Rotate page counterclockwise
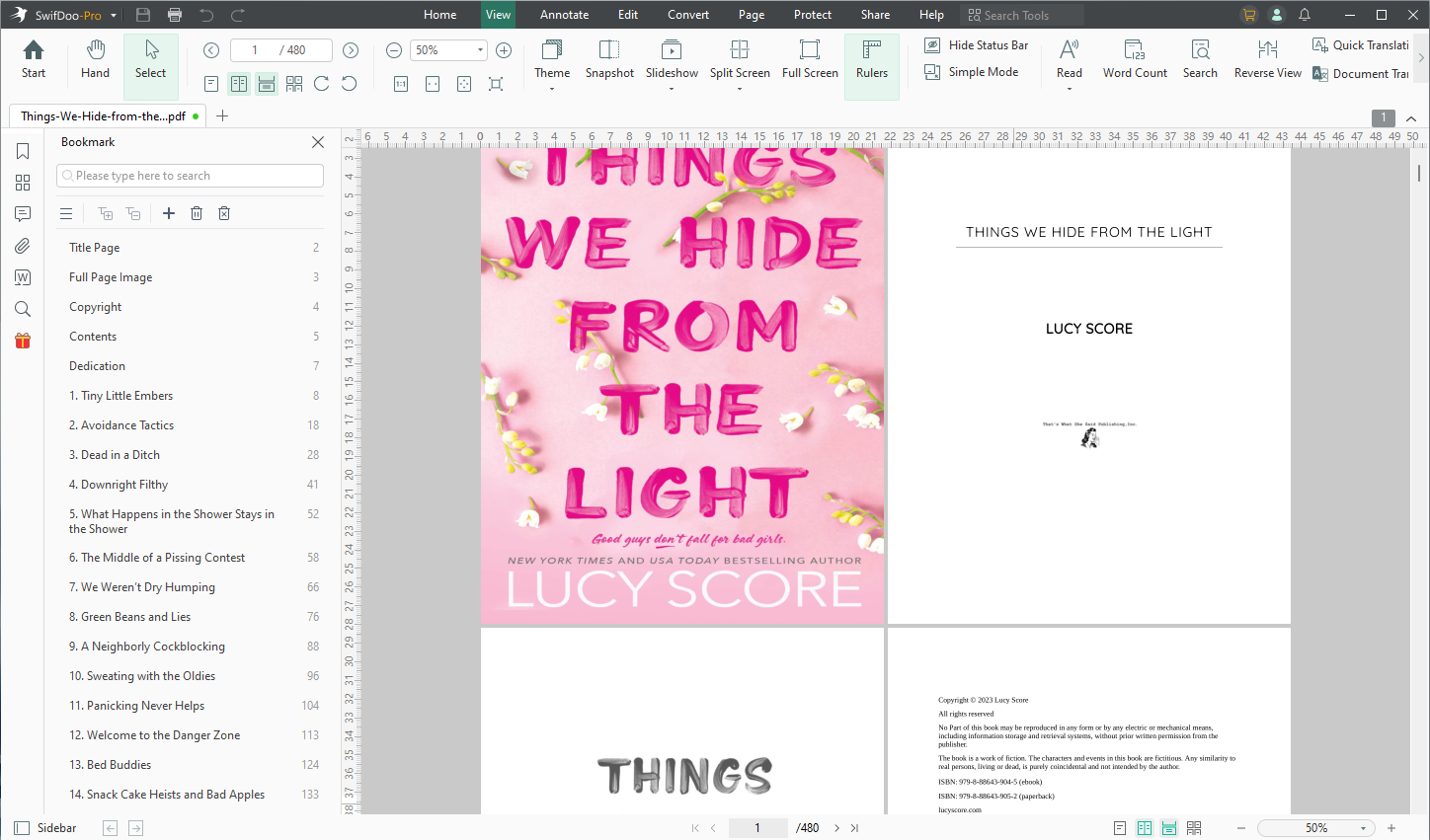The image size is (1430, 840). (x=350, y=84)
